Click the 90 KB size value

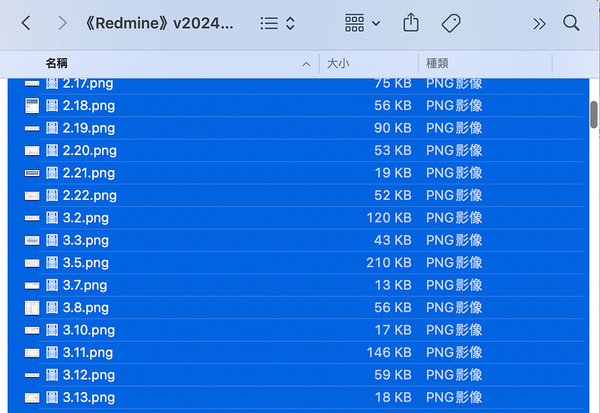coord(393,128)
